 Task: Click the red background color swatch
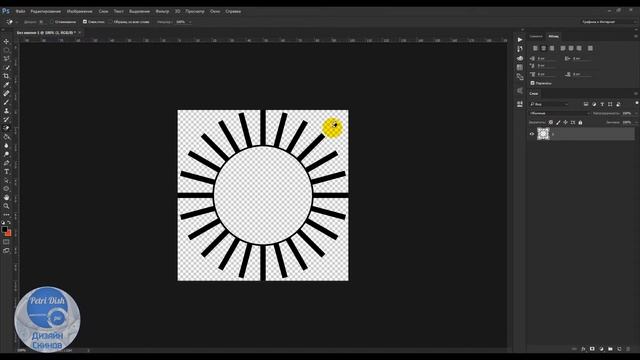[9, 233]
